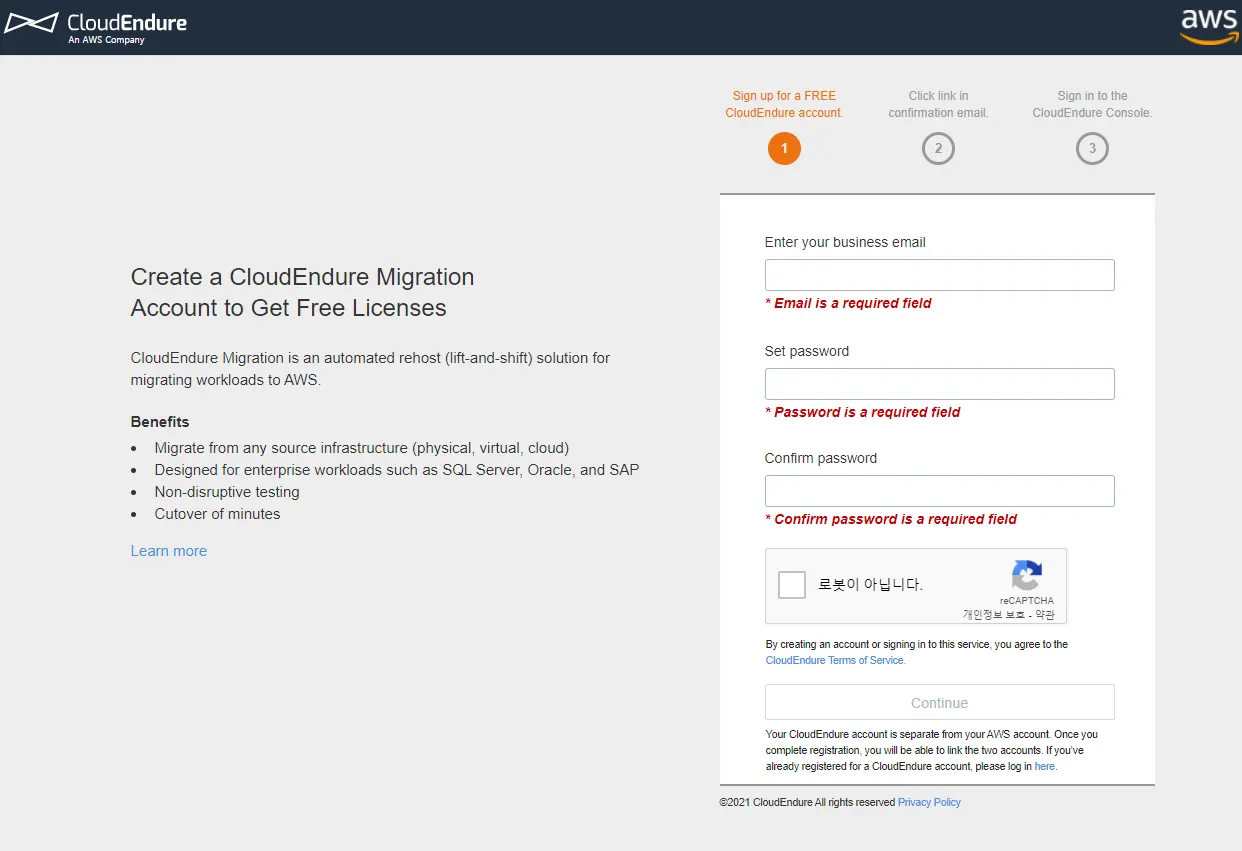Click the reCAPTCHA logo icon
Screen dimensions: 1242x851
(x=1027, y=575)
